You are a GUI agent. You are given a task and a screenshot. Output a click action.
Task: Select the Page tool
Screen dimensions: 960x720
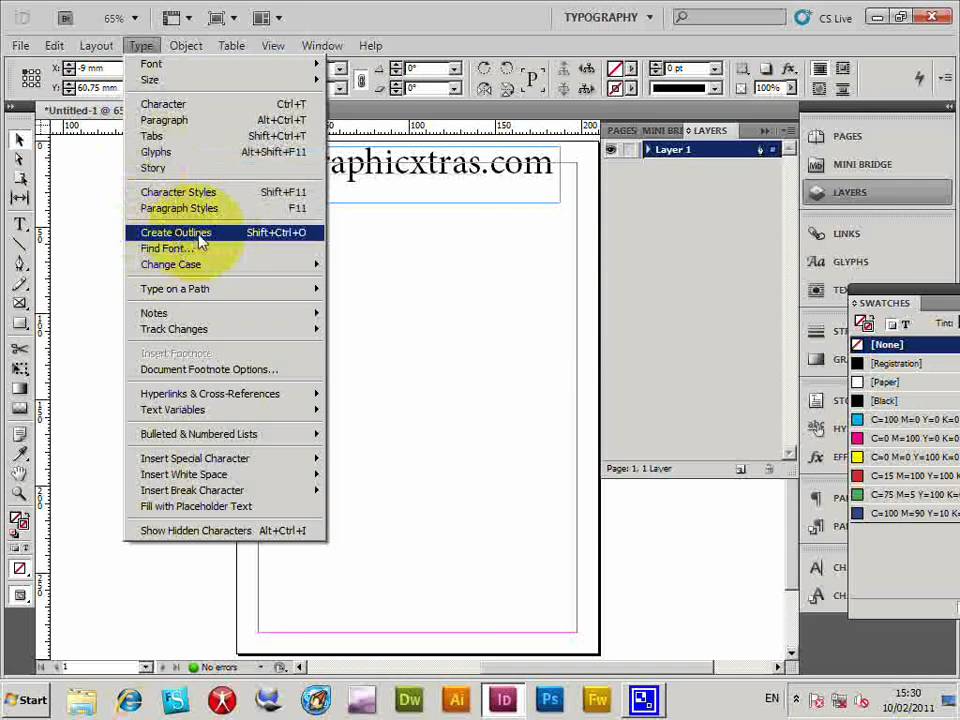click(x=19, y=178)
